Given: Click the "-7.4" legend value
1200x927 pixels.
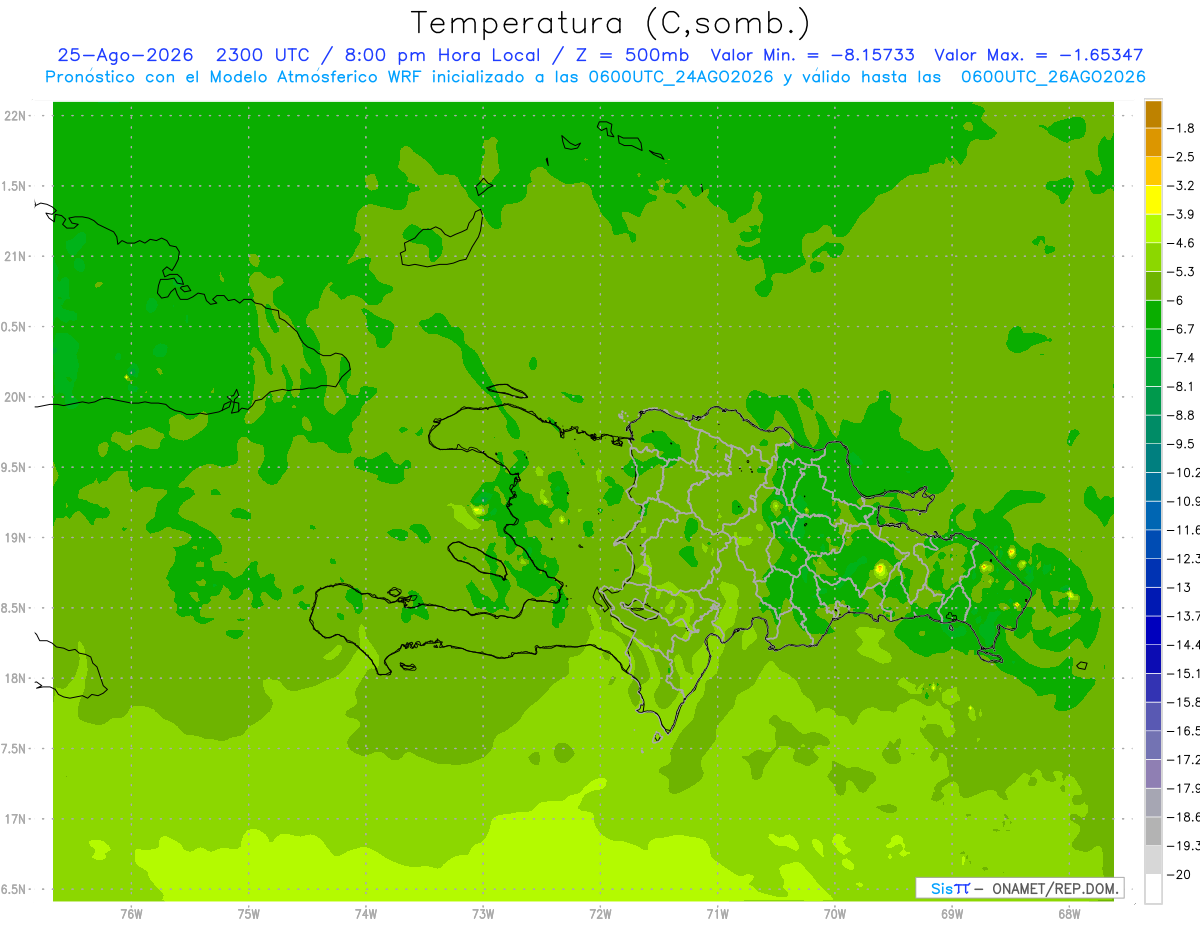Looking at the screenshot, I should click(x=1183, y=358).
